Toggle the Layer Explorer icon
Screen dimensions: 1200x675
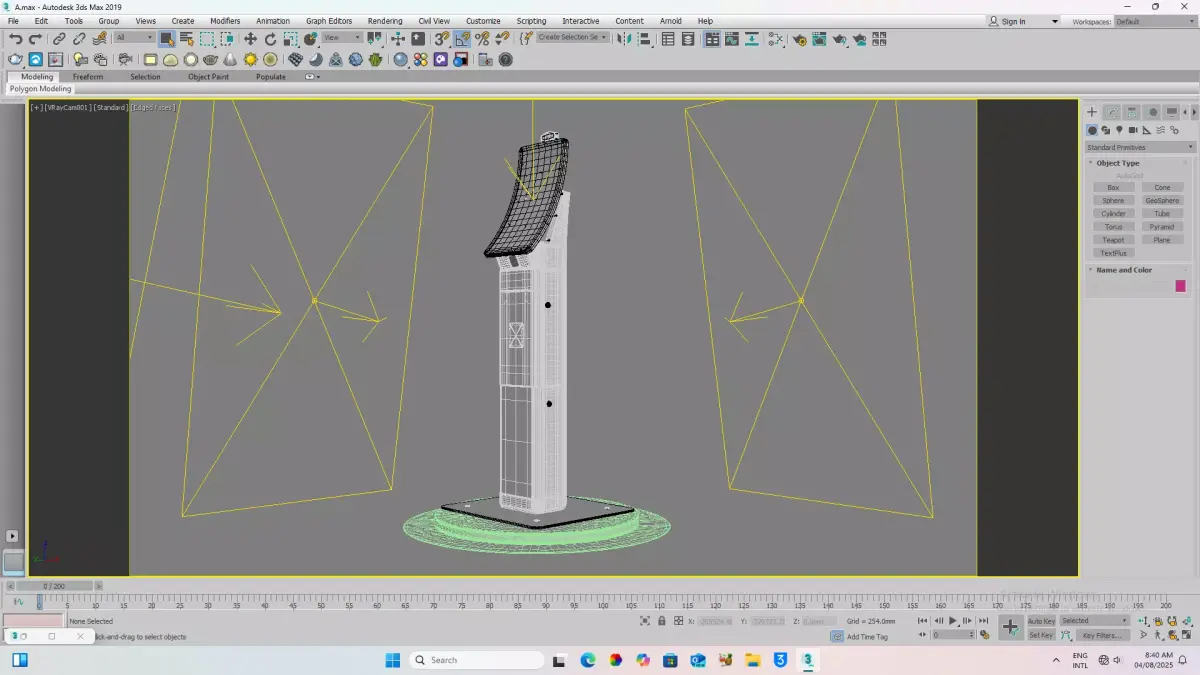click(688, 39)
